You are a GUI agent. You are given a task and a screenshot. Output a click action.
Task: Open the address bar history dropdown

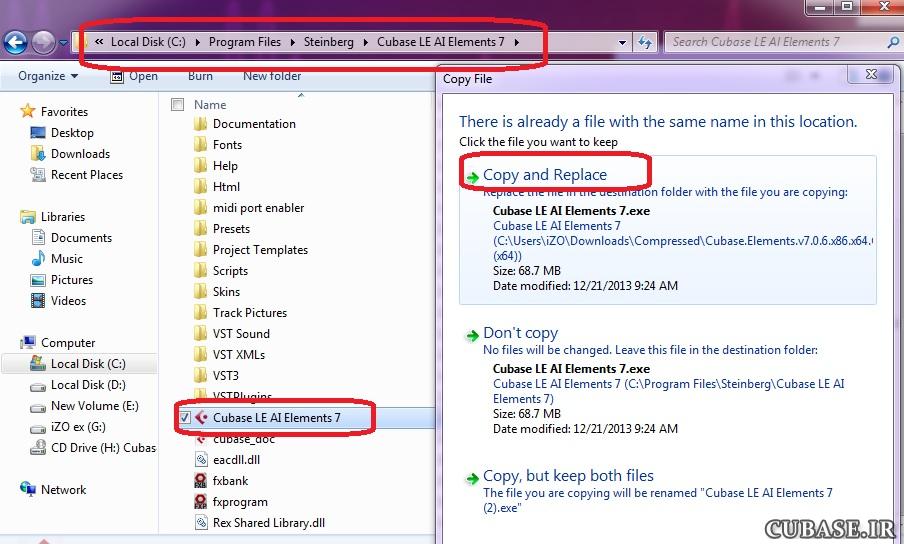click(x=622, y=43)
